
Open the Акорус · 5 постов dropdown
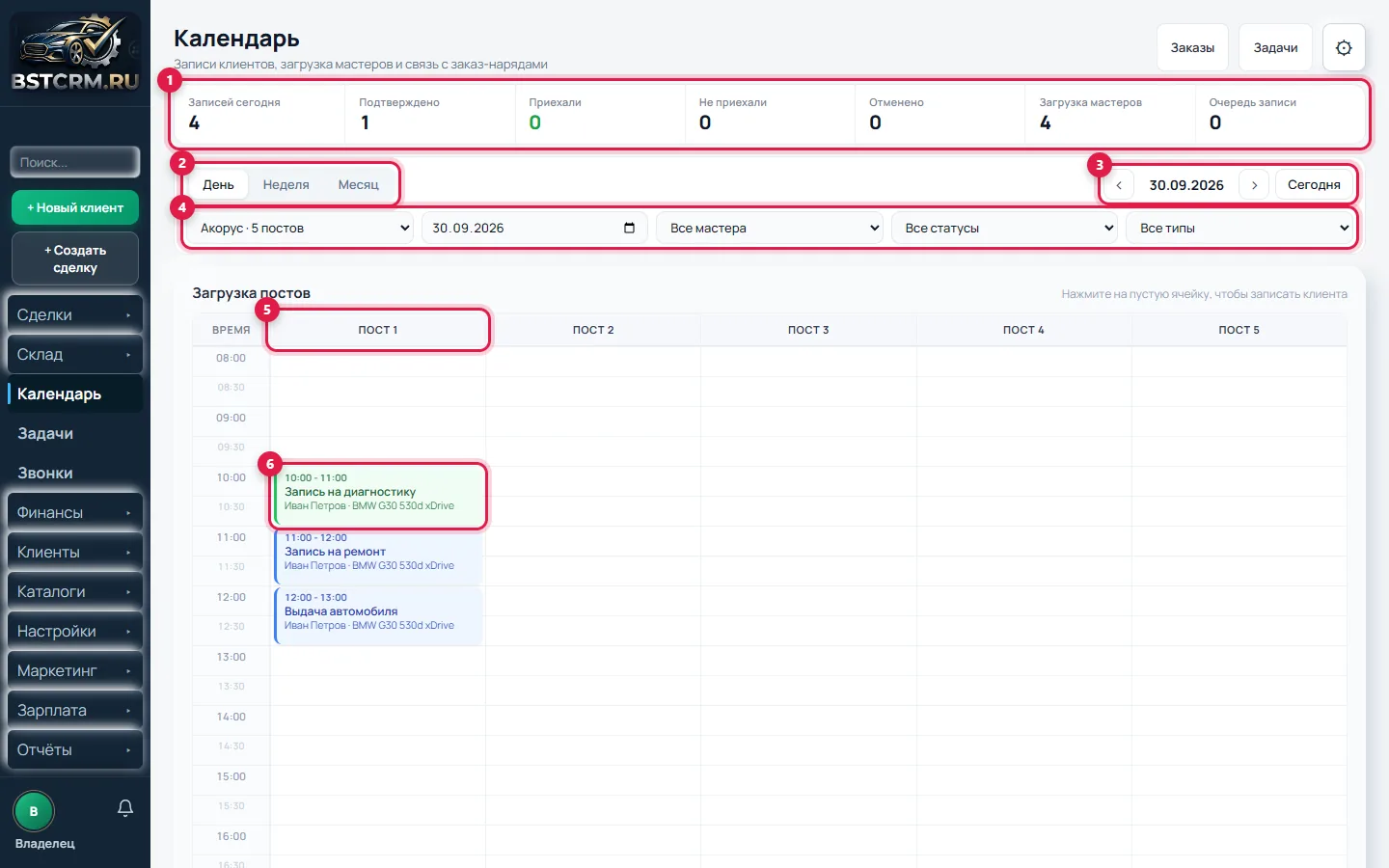300,229
